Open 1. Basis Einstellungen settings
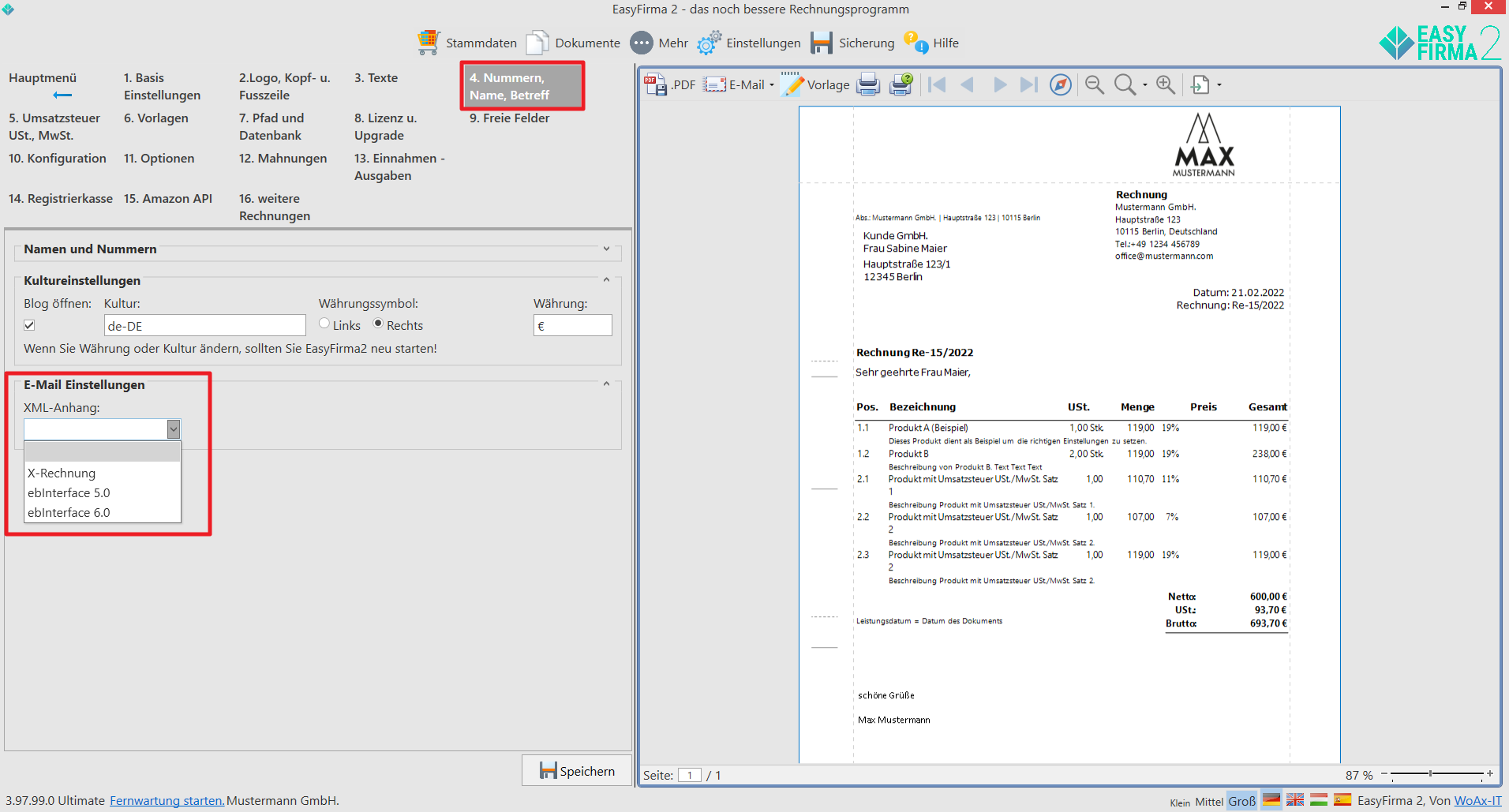This screenshot has height=812, width=1509. tap(162, 86)
